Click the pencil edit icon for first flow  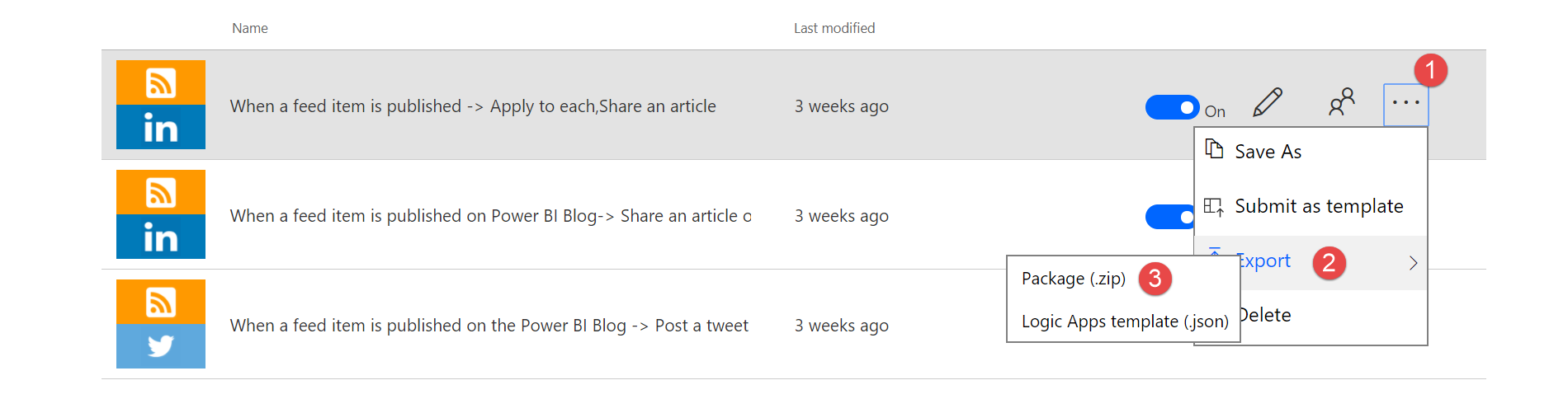coord(1268,103)
